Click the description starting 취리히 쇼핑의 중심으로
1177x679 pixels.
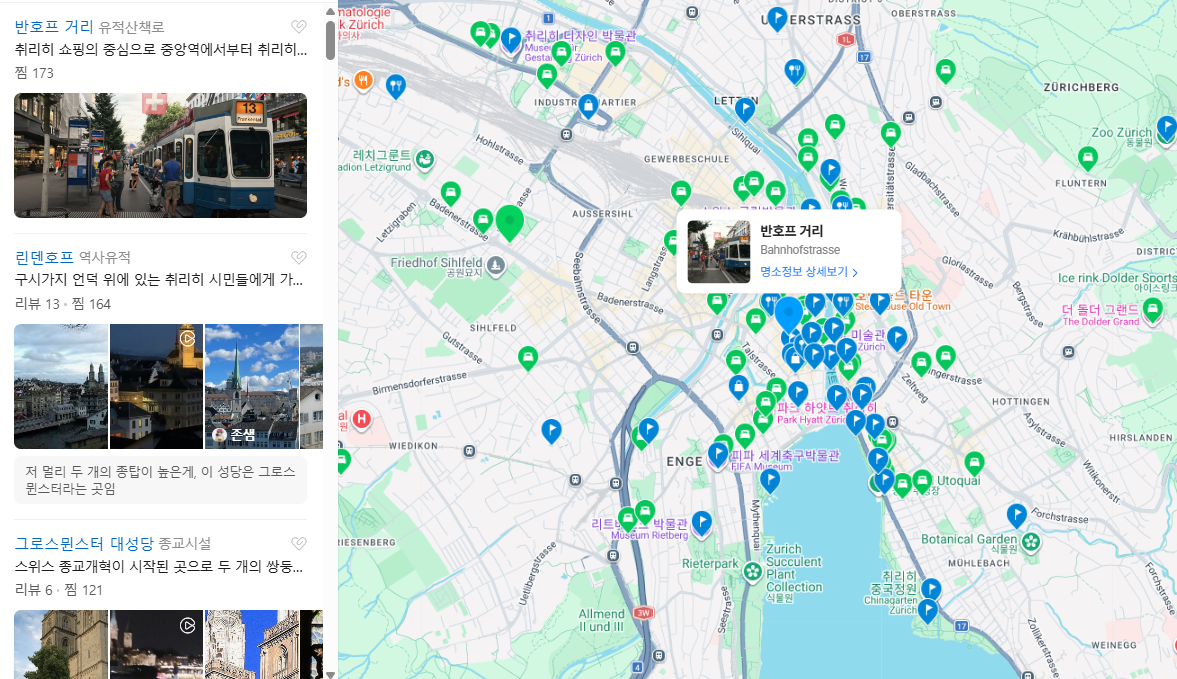pos(161,50)
